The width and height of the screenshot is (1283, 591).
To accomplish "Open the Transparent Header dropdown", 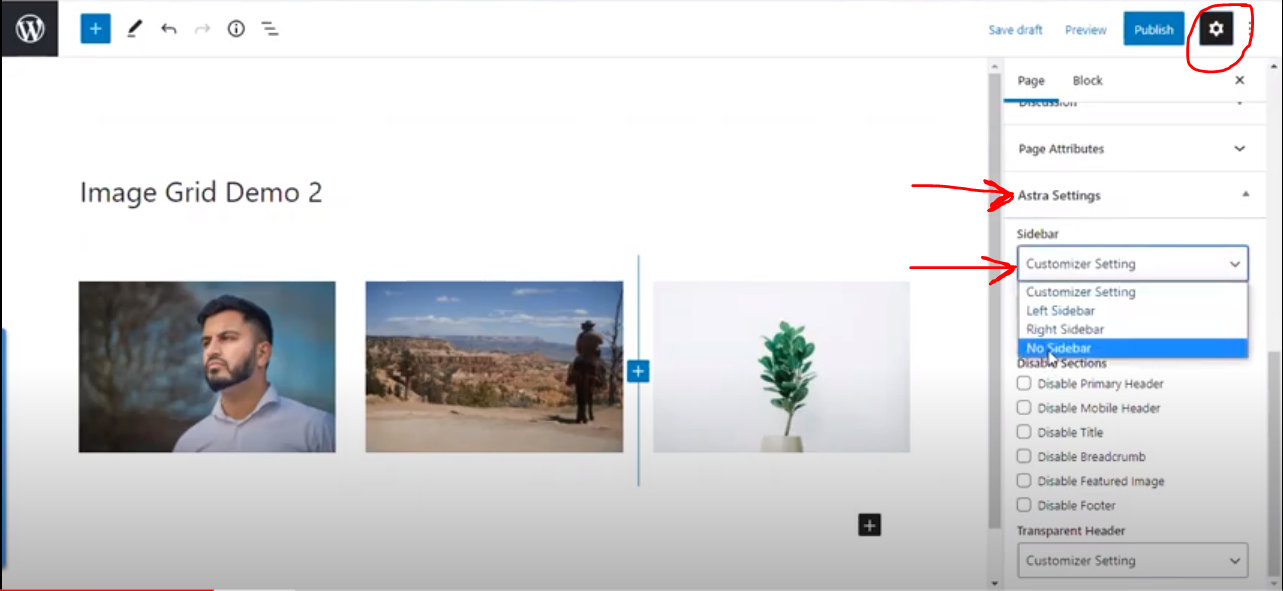I will pyautogui.click(x=1132, y=560).
